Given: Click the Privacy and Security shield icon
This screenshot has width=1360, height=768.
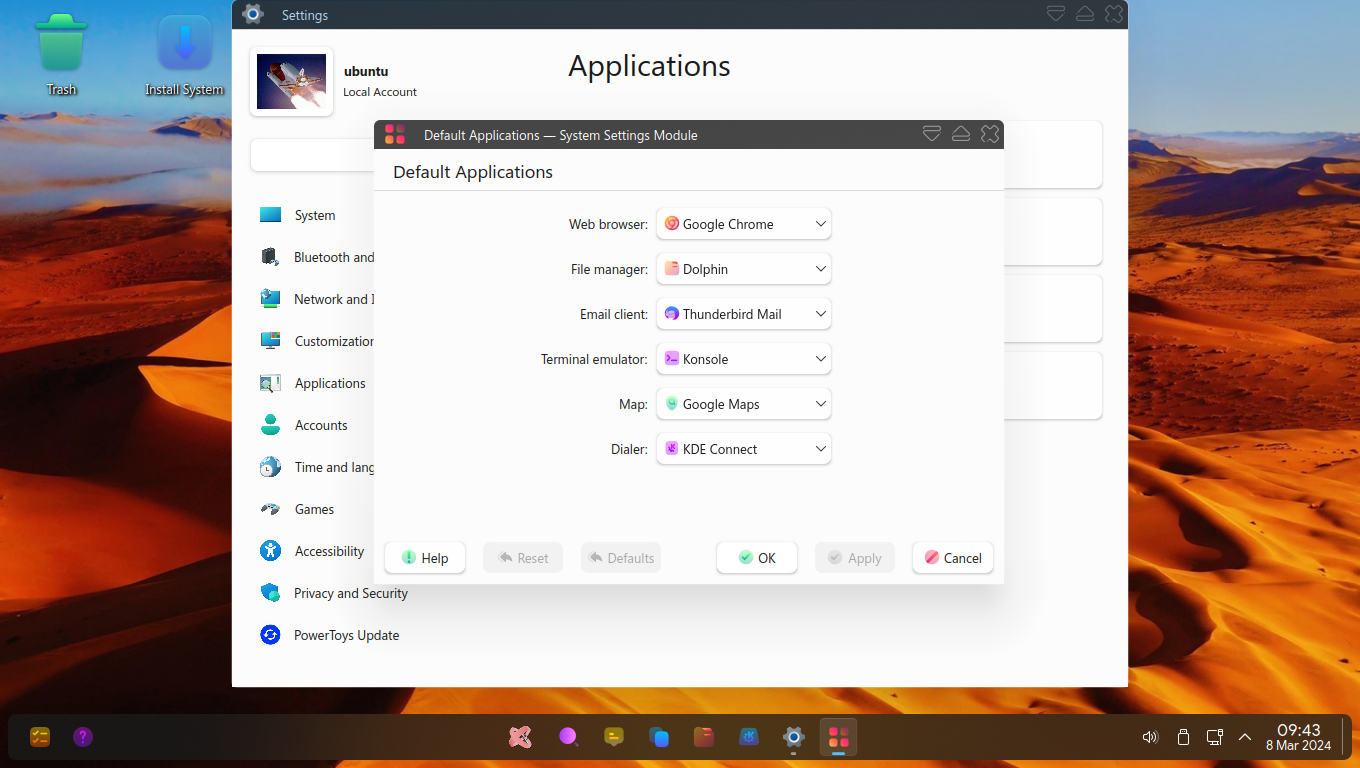Looking at the screenshot, I should click(270, 593).
